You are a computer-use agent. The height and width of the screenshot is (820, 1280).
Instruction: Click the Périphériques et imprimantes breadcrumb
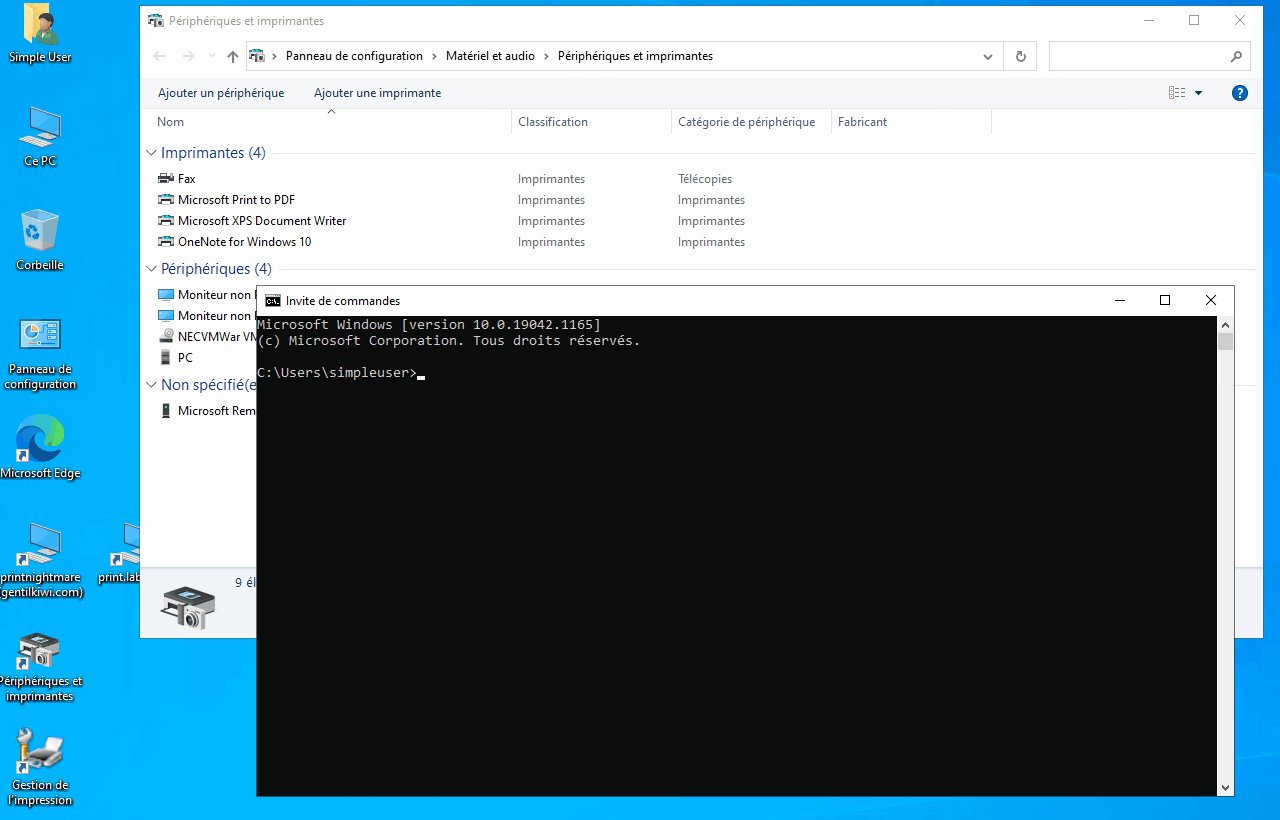coord(635,56)
